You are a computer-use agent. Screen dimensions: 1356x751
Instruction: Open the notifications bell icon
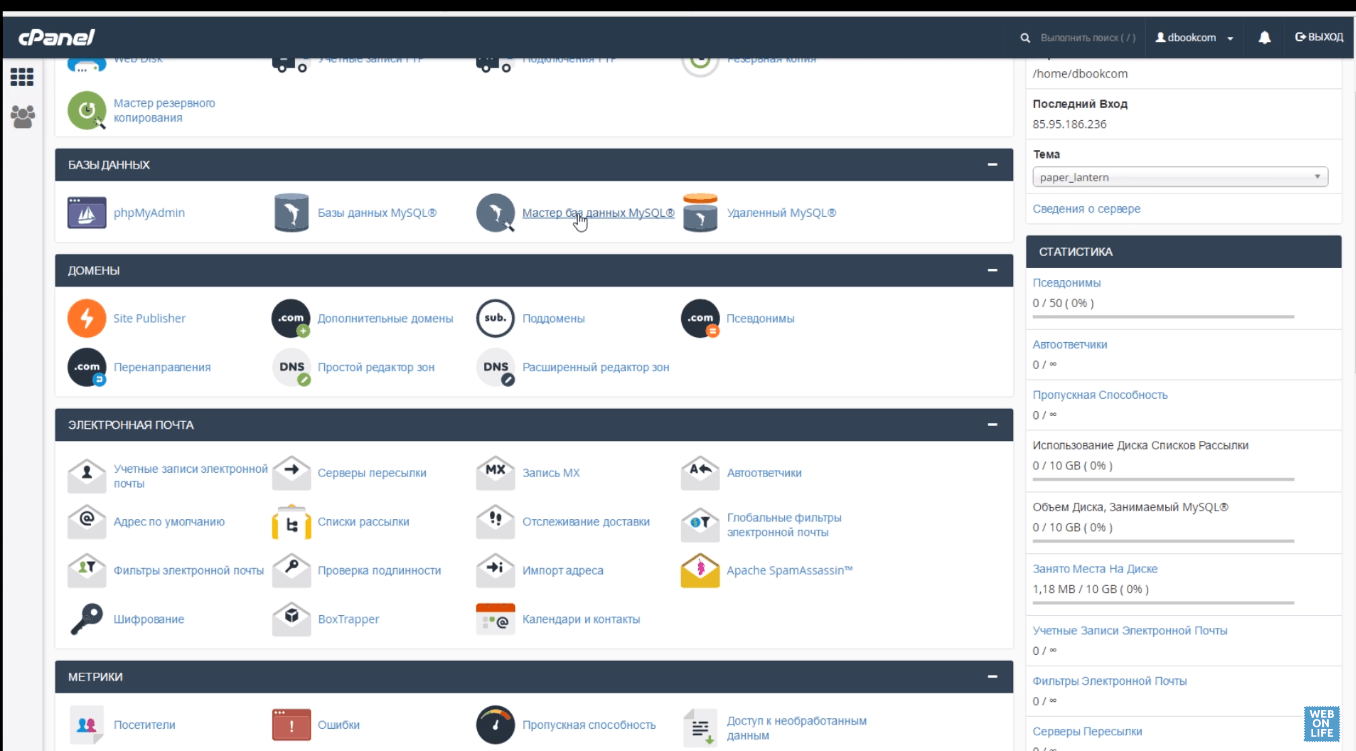click(1264, 38)
